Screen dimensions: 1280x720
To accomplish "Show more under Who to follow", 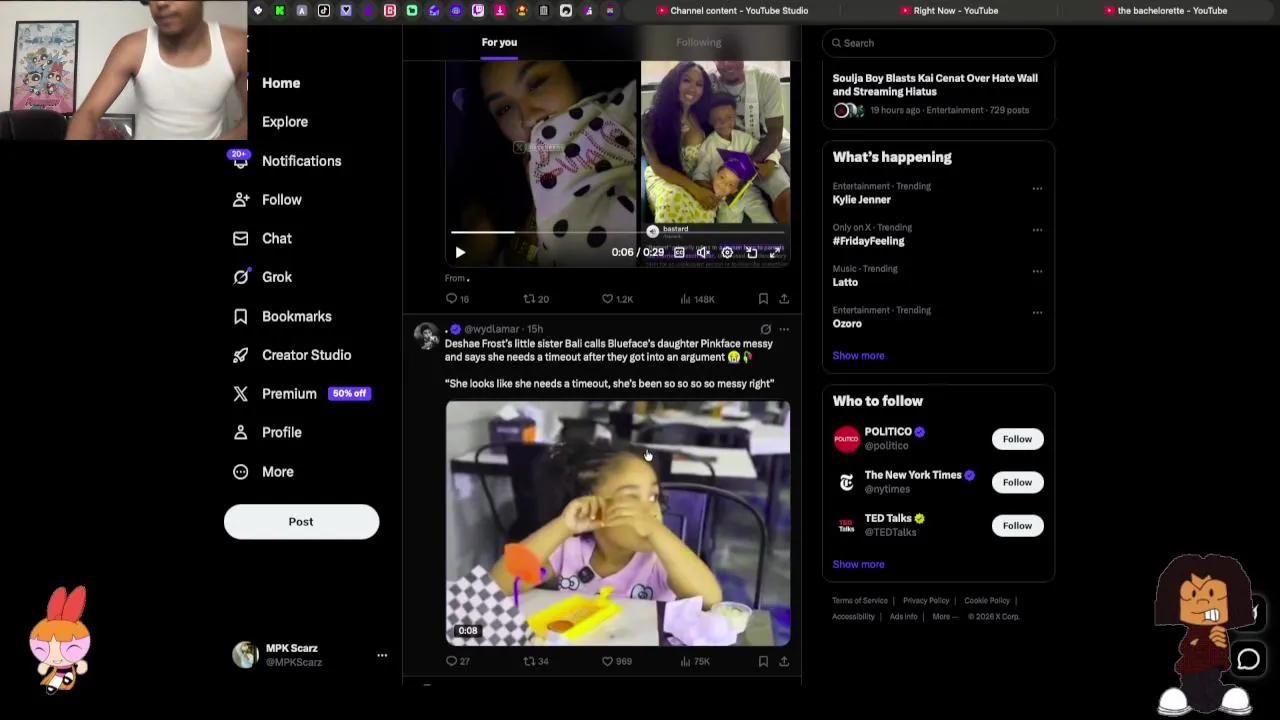I will pyautogui.click(x=858, y=564).
